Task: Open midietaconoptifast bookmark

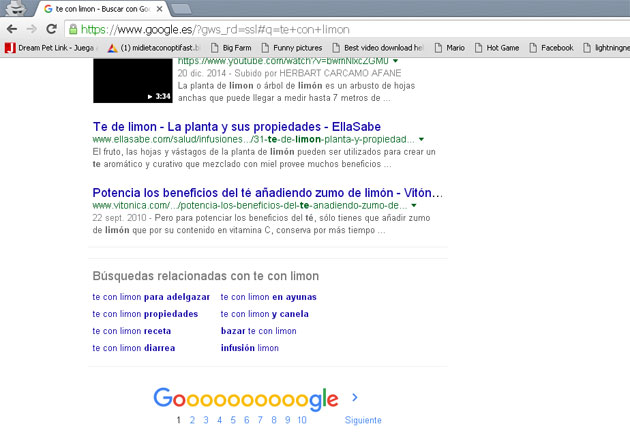Action: coord(153,48)
